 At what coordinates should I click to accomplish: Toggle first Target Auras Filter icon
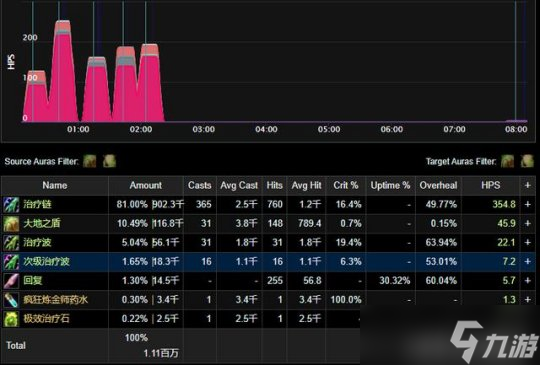coord(507,161)
